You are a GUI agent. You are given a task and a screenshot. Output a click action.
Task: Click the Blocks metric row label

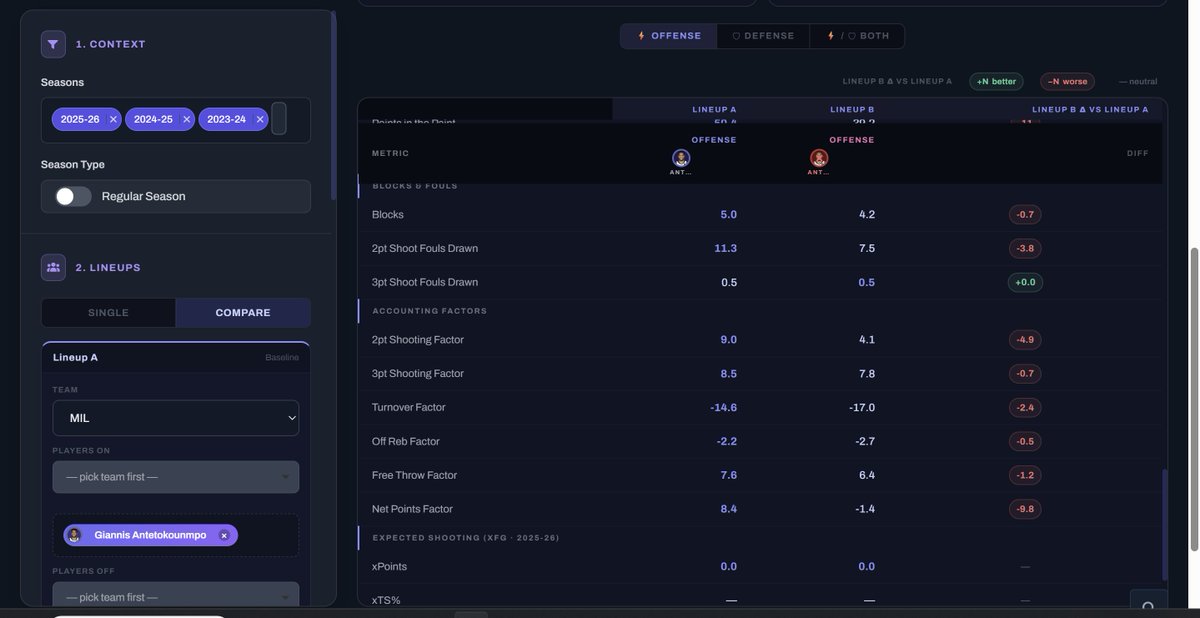click(x=388, y=214)
